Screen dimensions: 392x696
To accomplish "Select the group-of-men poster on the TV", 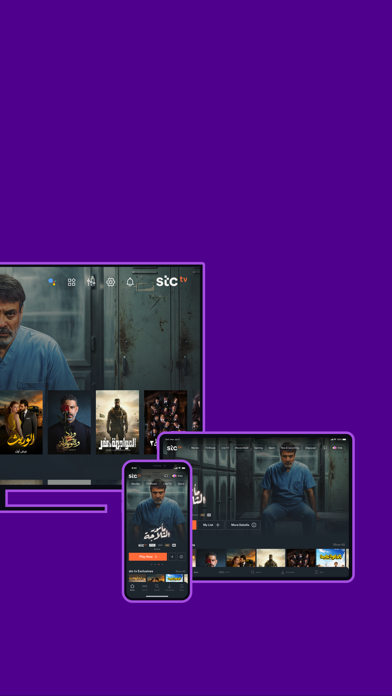I will coord(165,422).
